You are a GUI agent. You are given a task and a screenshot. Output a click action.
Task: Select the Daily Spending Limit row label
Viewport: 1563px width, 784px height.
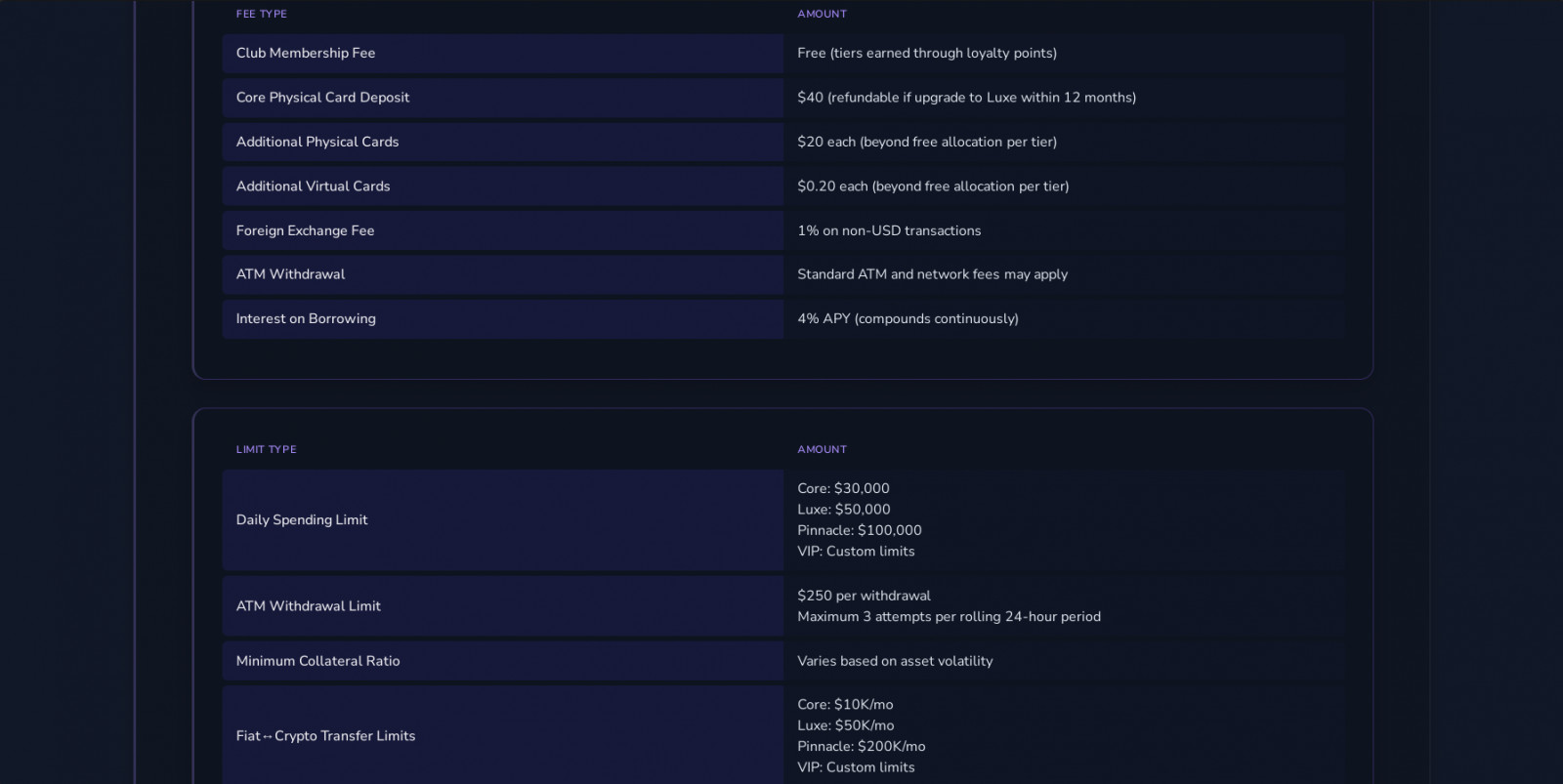coord(302,520)
